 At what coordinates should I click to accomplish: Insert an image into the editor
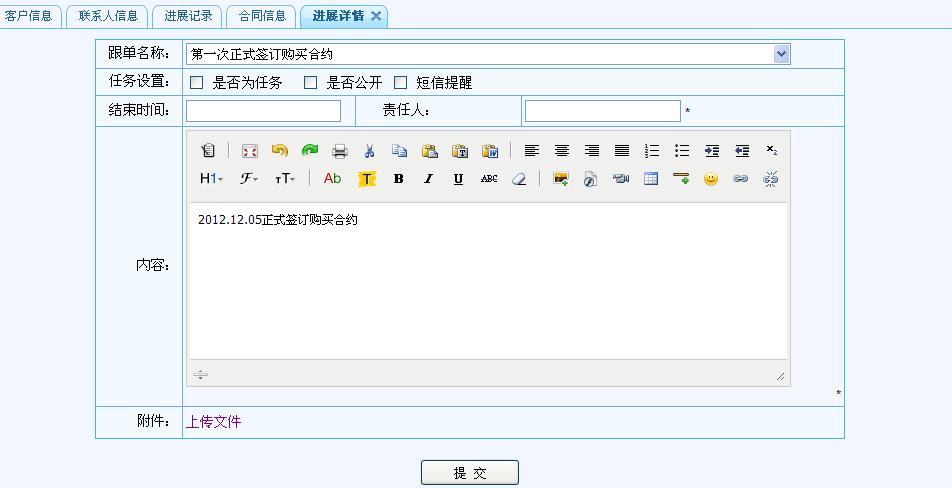(561, 178)
